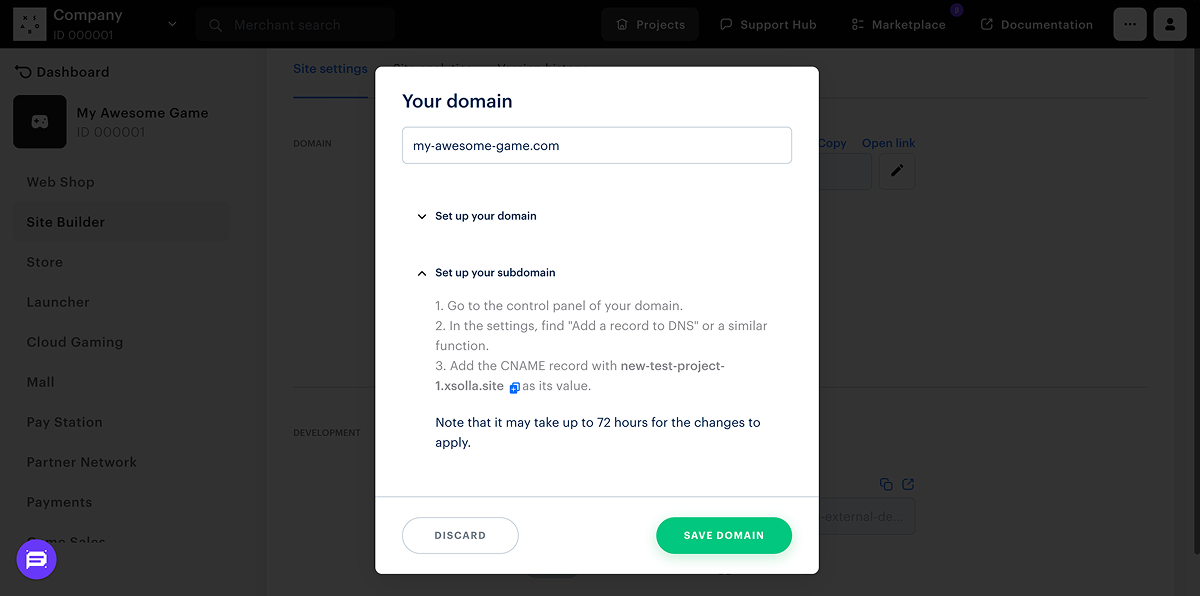
Task: Open the chat support bubble
Action: coord(37,560)
